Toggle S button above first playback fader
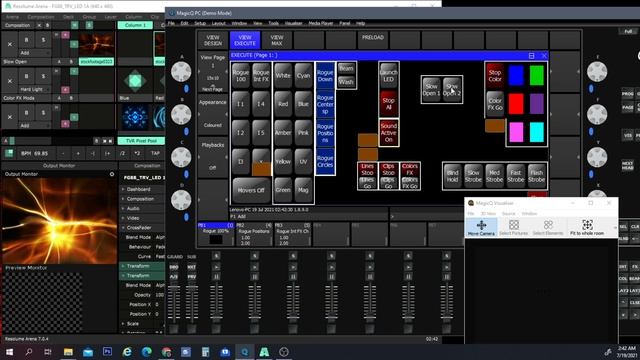Image resolution: width=640 pixels, height=360 pixels. pyautogui.click(x=216, y=256)
